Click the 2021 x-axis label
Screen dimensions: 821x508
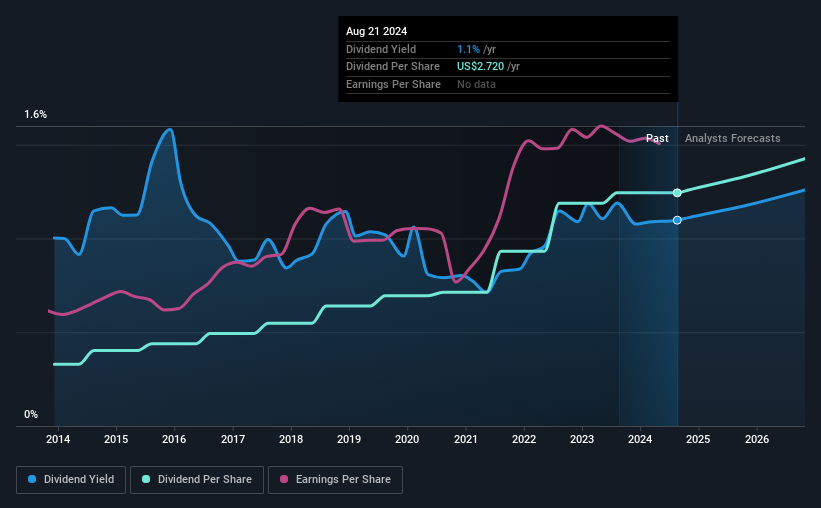(465, 439)
